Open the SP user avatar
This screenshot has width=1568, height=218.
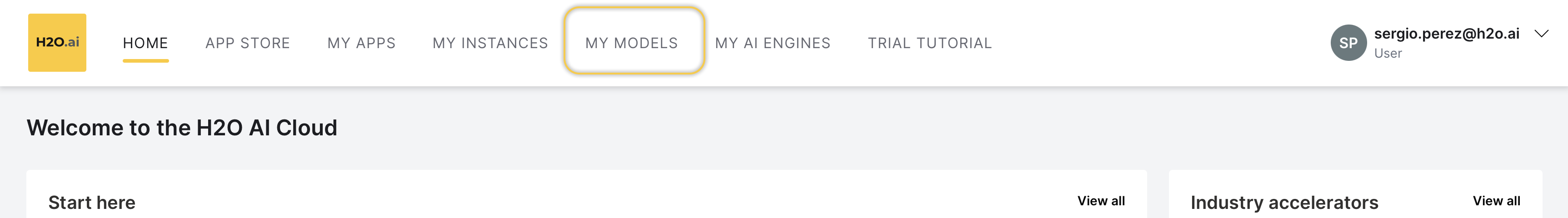1348,43
